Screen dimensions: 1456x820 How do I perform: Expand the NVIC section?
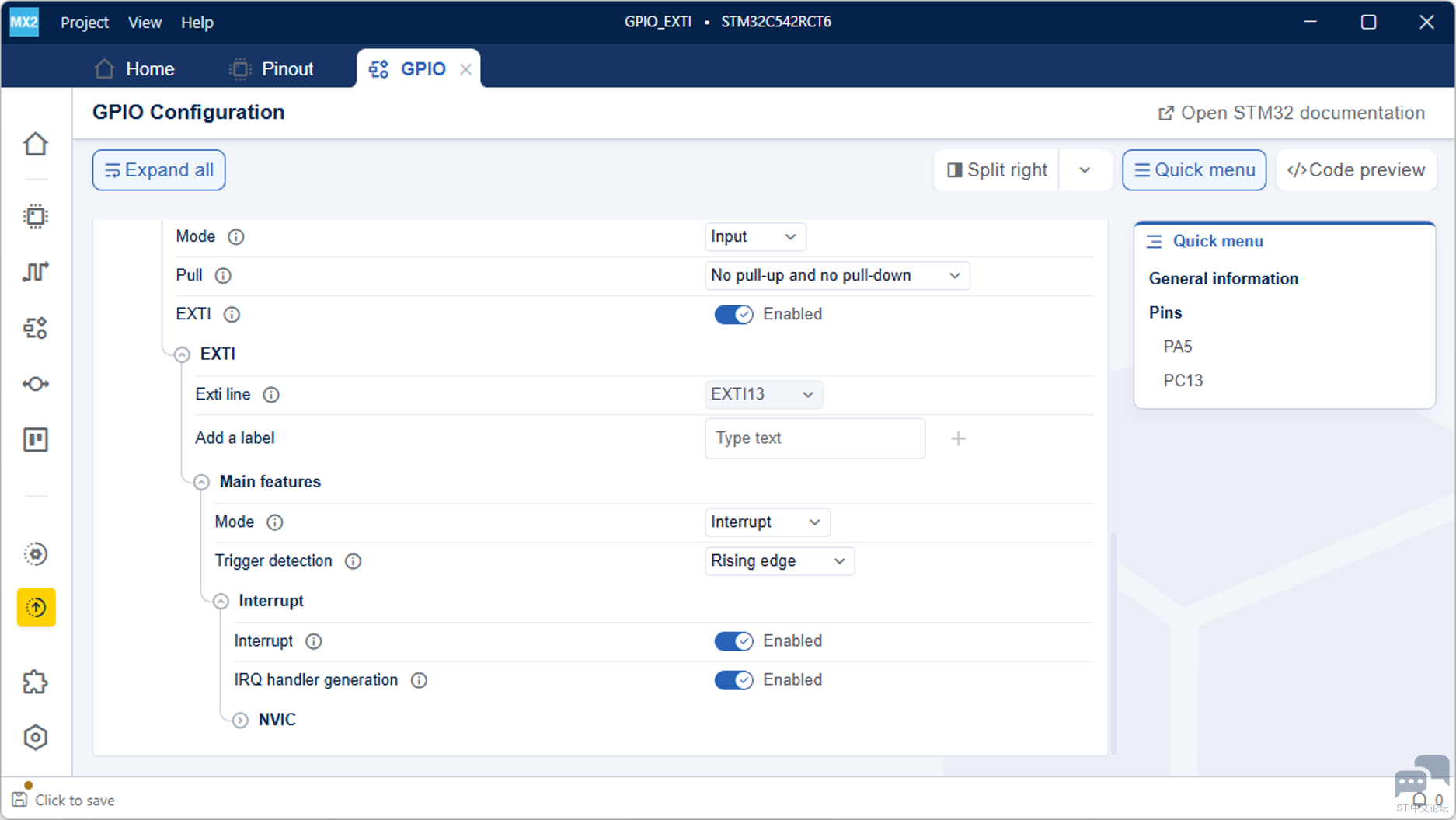coord(240,721)
